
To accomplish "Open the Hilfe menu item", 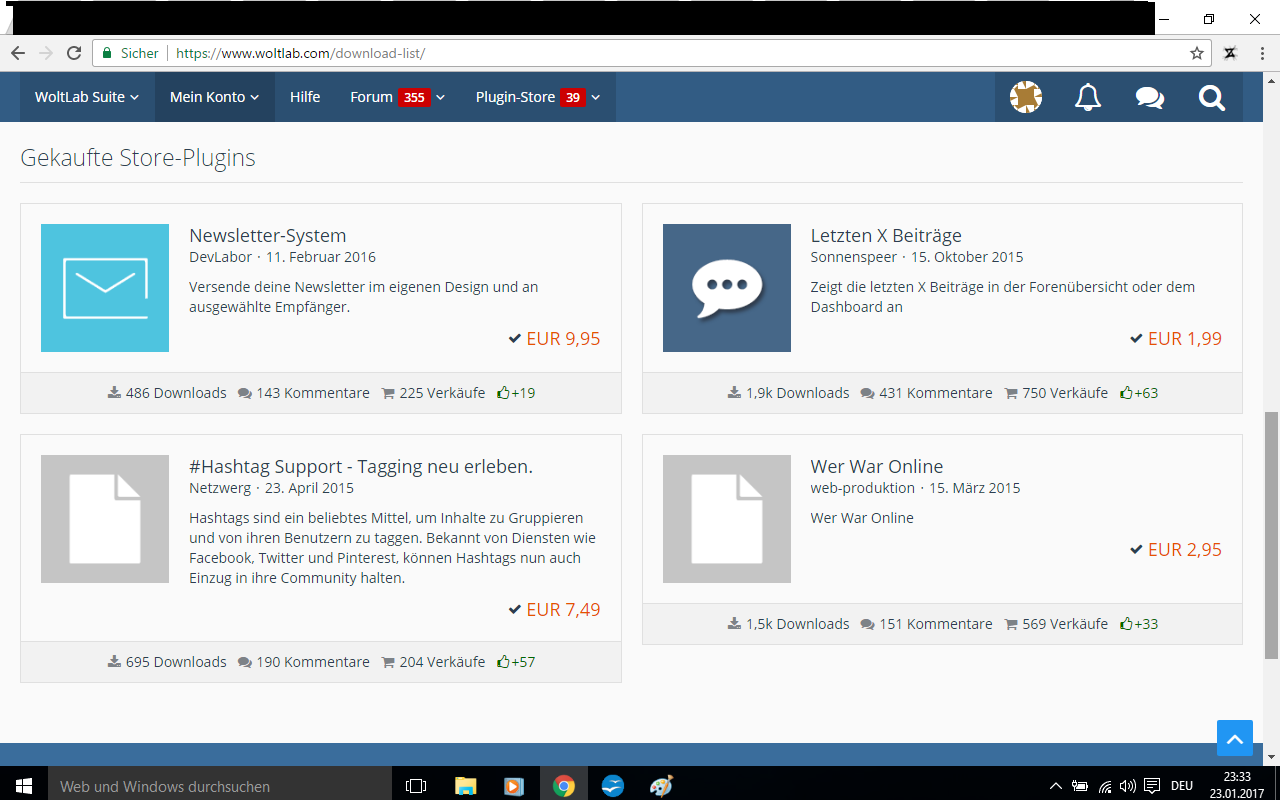I will (x=305, y=97).
